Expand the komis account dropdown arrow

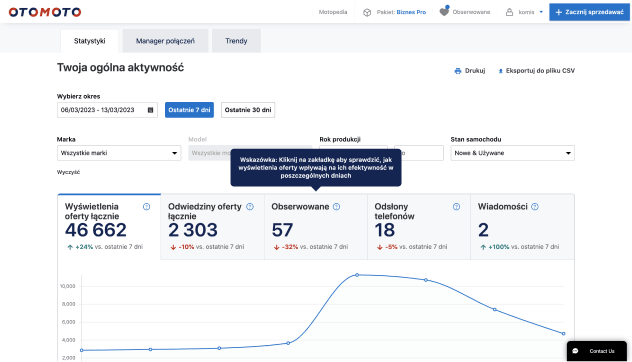pyautogui.click(x=541, y=12)
